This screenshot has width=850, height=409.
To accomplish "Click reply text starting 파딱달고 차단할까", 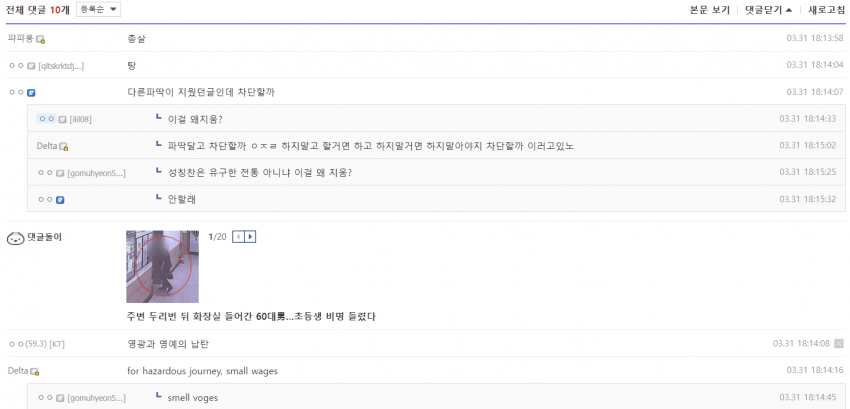I will tap(371, 146).
